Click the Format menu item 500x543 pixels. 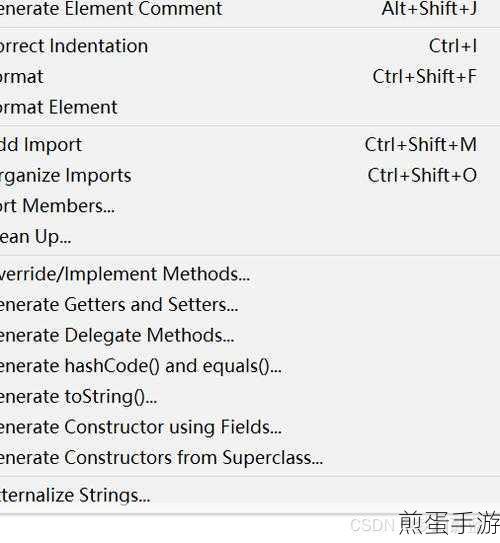[250, 77]
